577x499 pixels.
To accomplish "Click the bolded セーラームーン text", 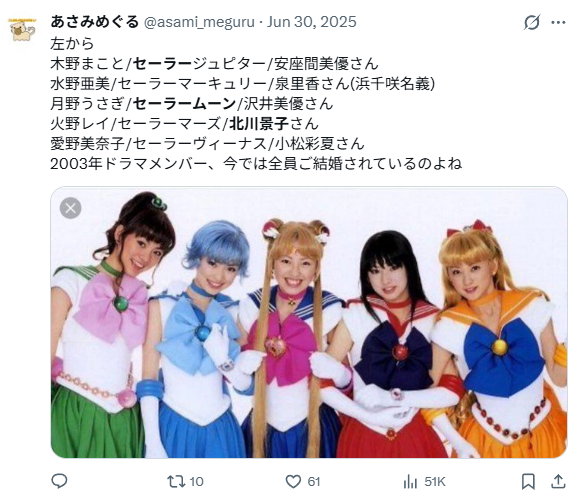I will (184, 104).
